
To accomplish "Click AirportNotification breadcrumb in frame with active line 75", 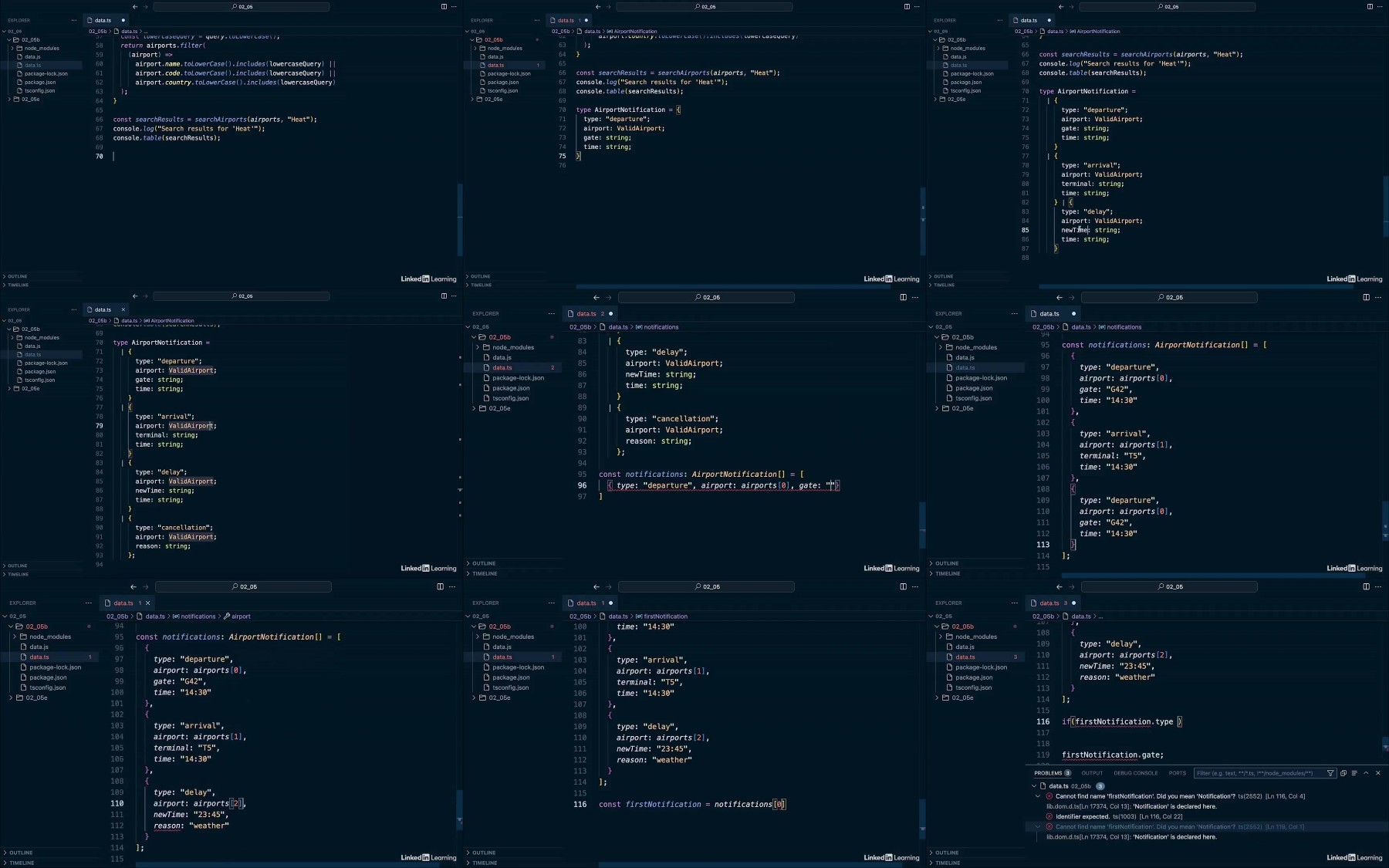I will (x=635, y=32).
